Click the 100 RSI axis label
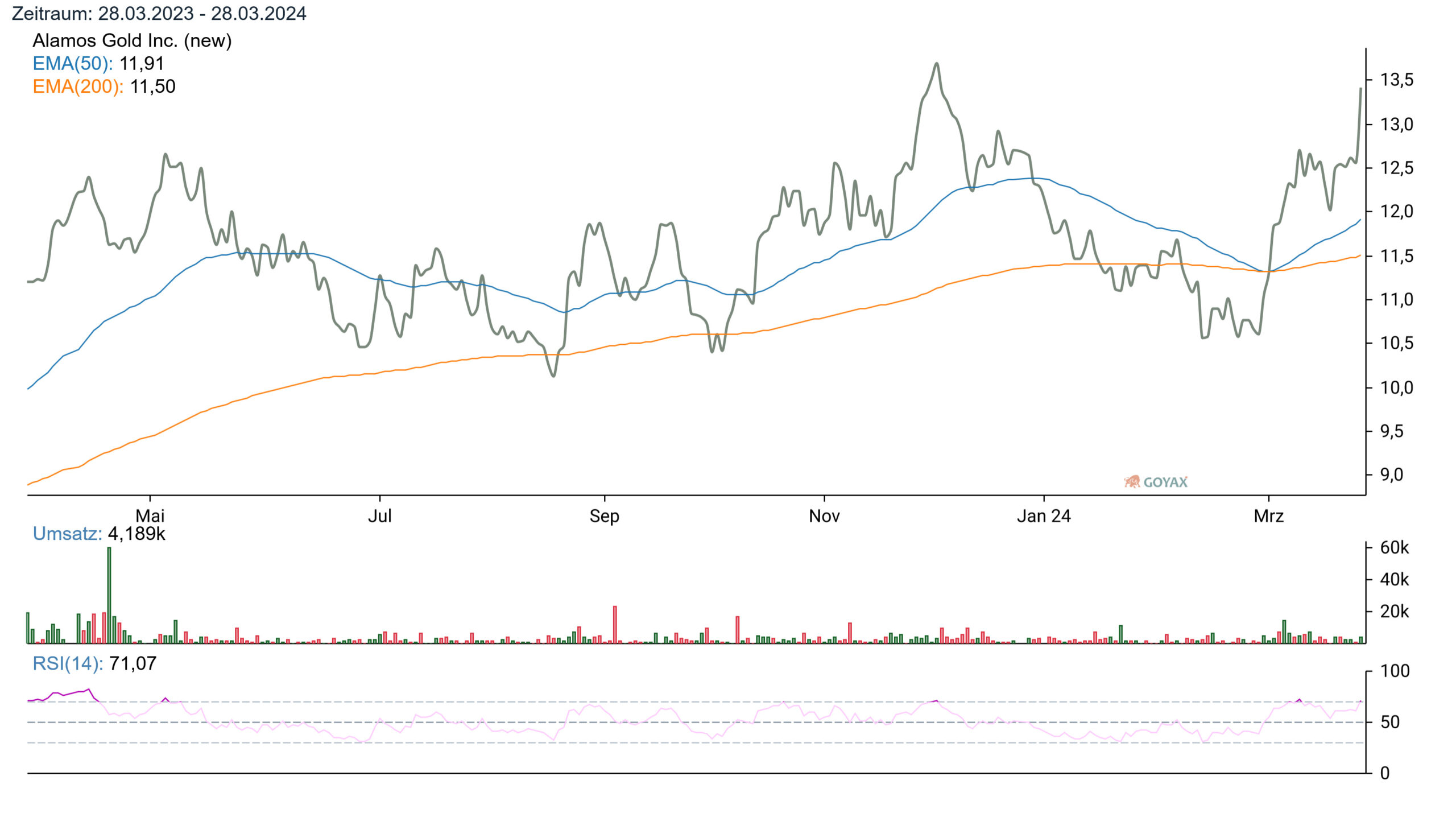 (1395, 671)
